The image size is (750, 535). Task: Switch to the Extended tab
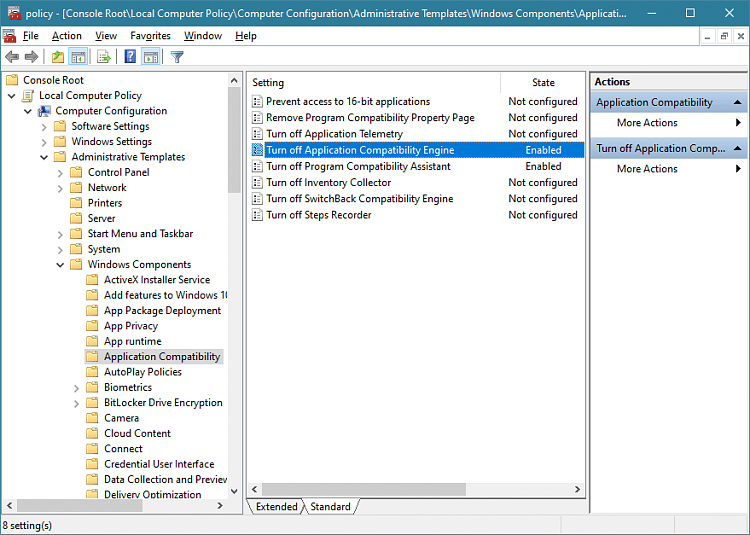276,507
